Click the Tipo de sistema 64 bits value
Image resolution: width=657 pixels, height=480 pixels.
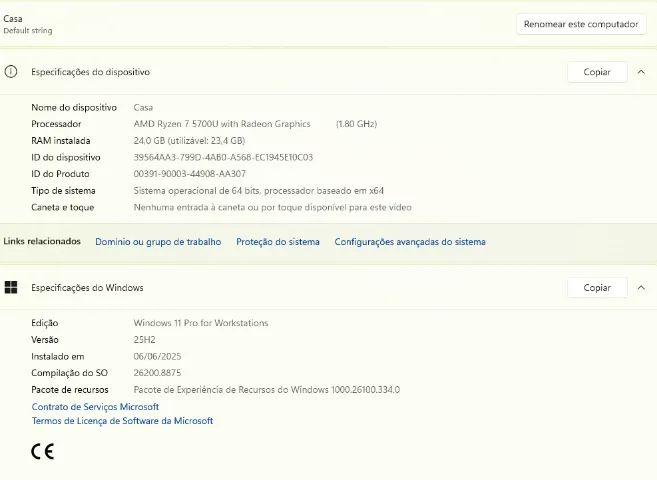pyautogui.click(x=259, y=191)
